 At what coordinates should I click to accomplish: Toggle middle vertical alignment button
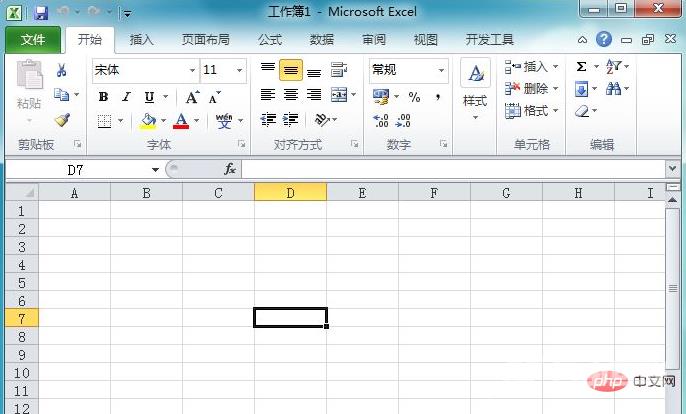(x=291, y=70)
